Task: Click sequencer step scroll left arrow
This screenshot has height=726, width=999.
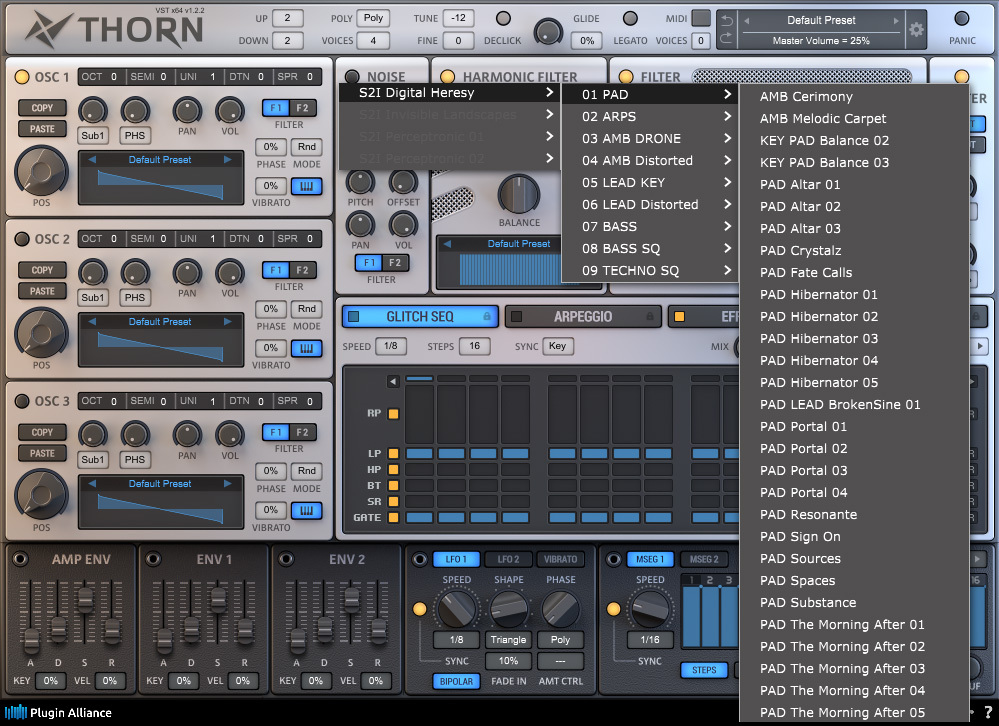Action: click(x=393, y=381)
